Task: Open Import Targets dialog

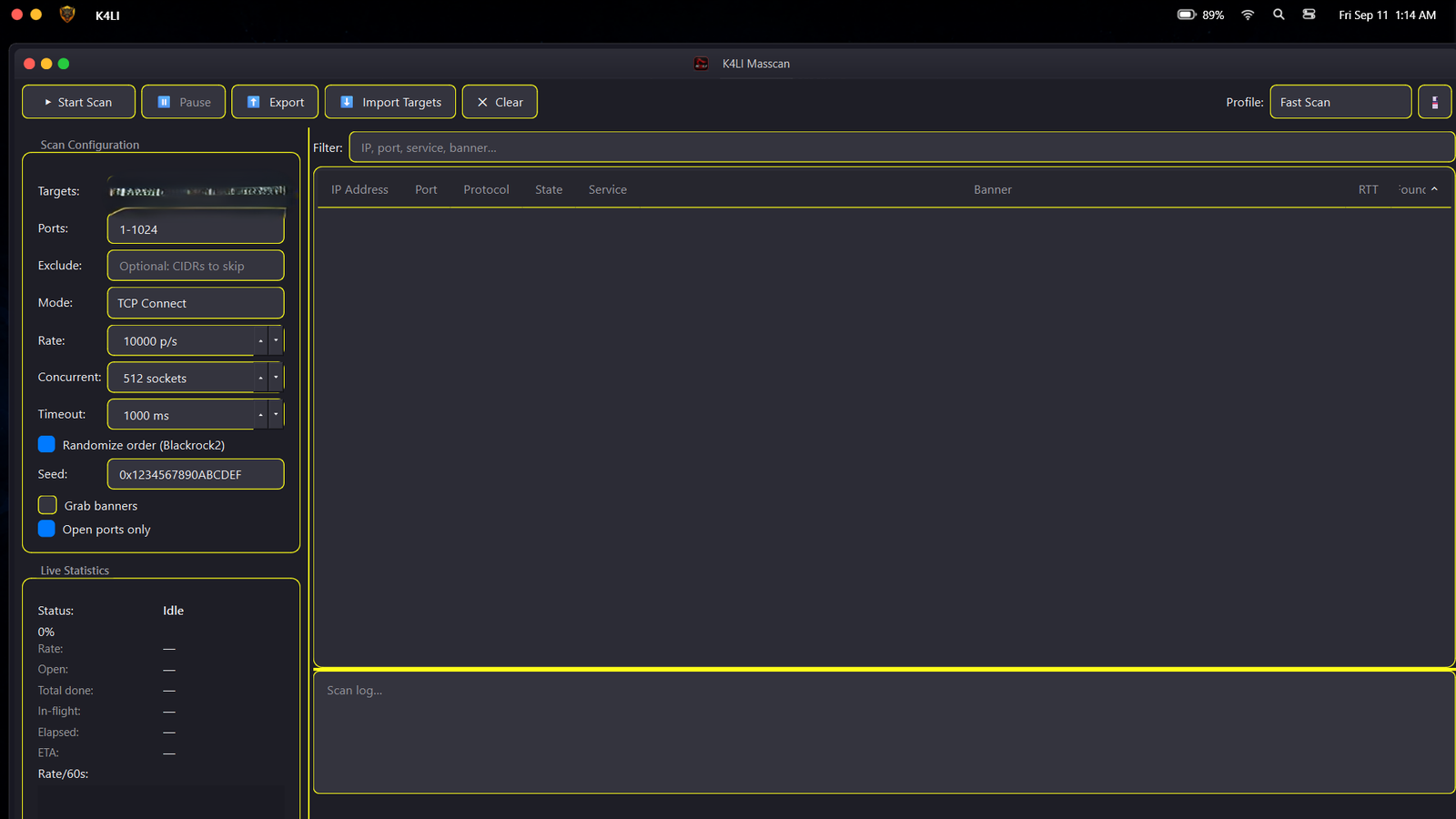Action: pos(390,102)
